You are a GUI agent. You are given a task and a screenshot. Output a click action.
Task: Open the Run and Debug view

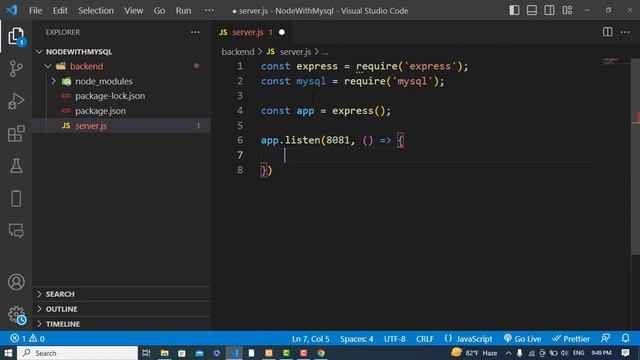[x=16, y=101]
